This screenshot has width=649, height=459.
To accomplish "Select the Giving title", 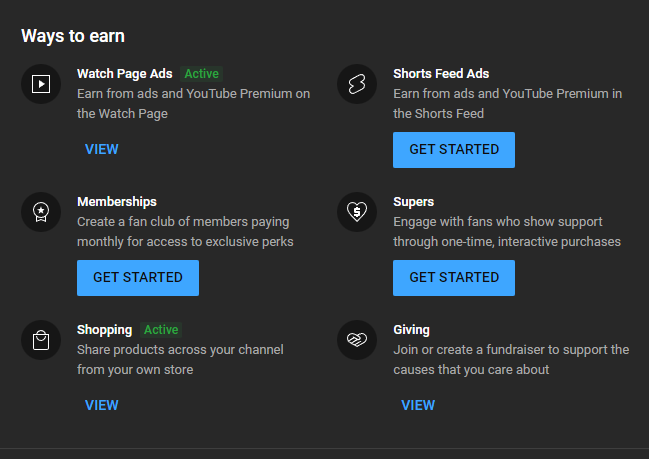I will [411, 330].
